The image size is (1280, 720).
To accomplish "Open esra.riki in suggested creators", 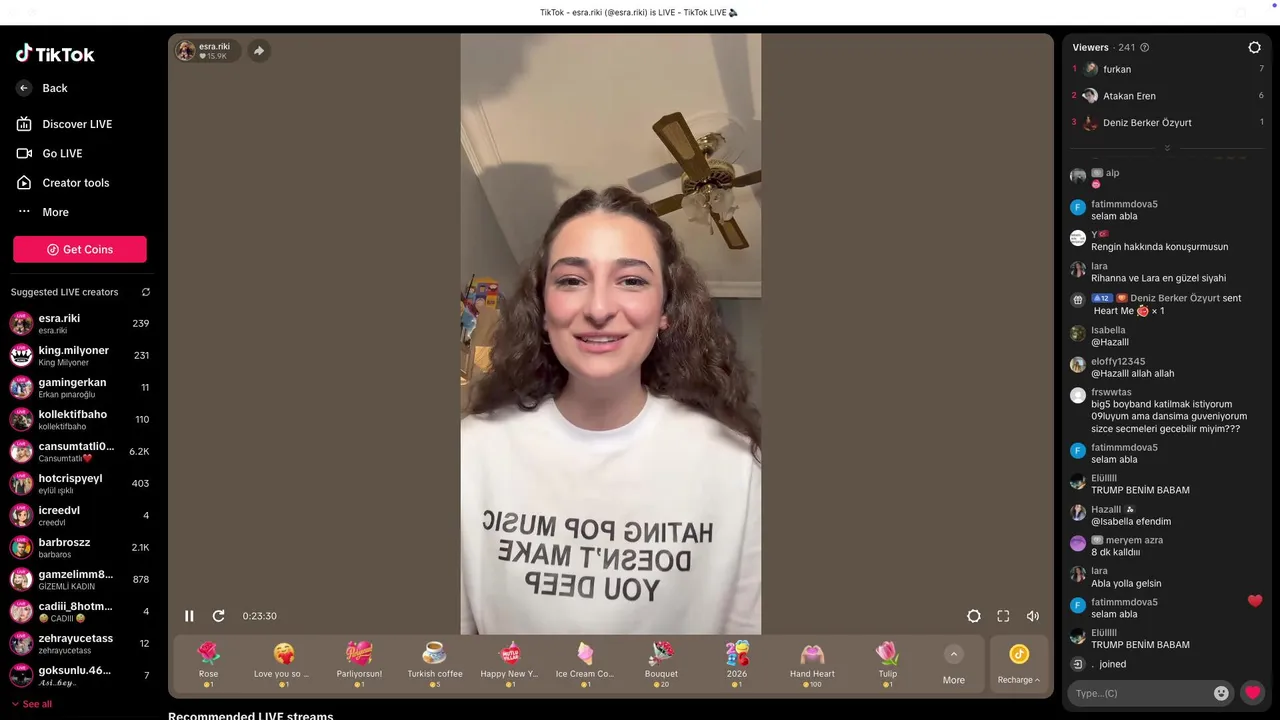I will point(80,323).
